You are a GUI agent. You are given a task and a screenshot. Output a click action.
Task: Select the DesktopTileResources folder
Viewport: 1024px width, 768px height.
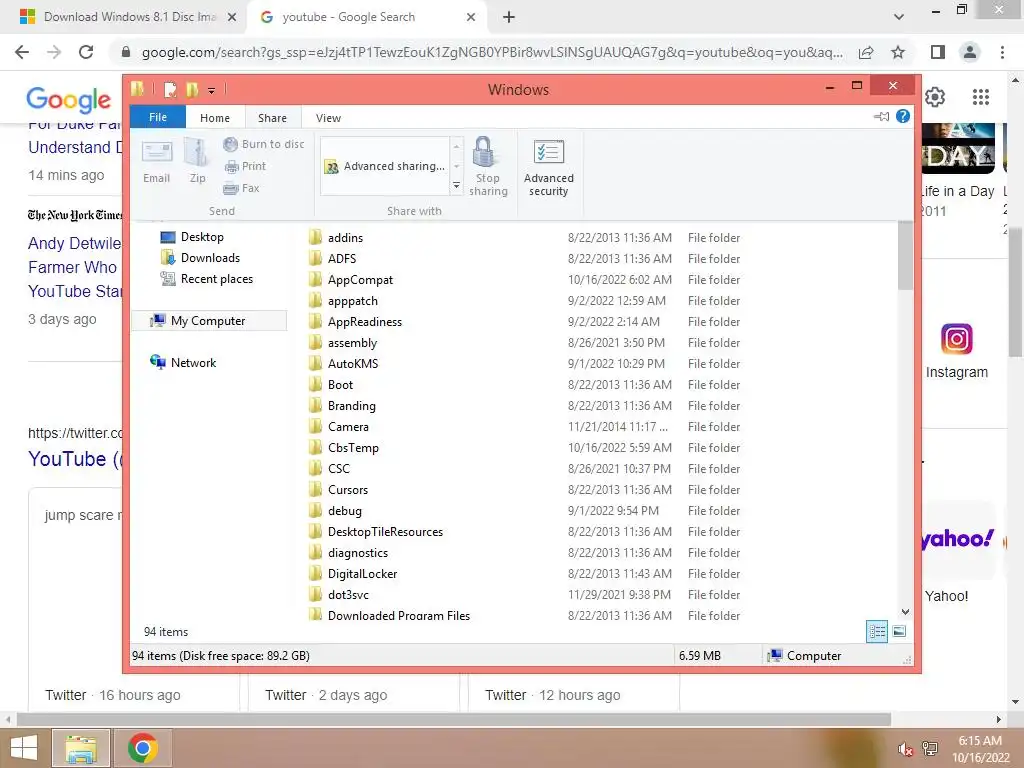(385, 532)
